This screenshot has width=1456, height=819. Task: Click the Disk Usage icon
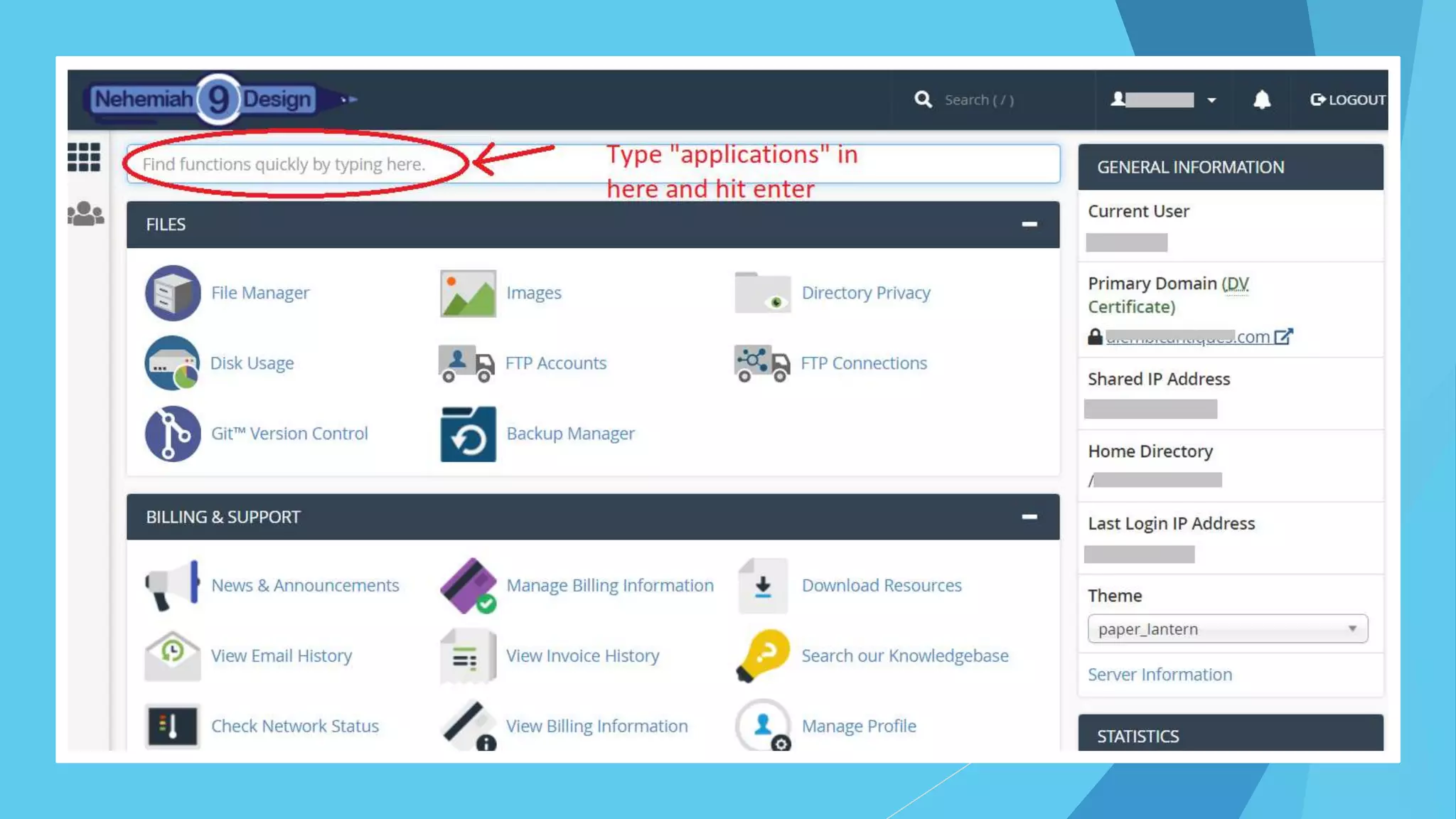[171, 363]
